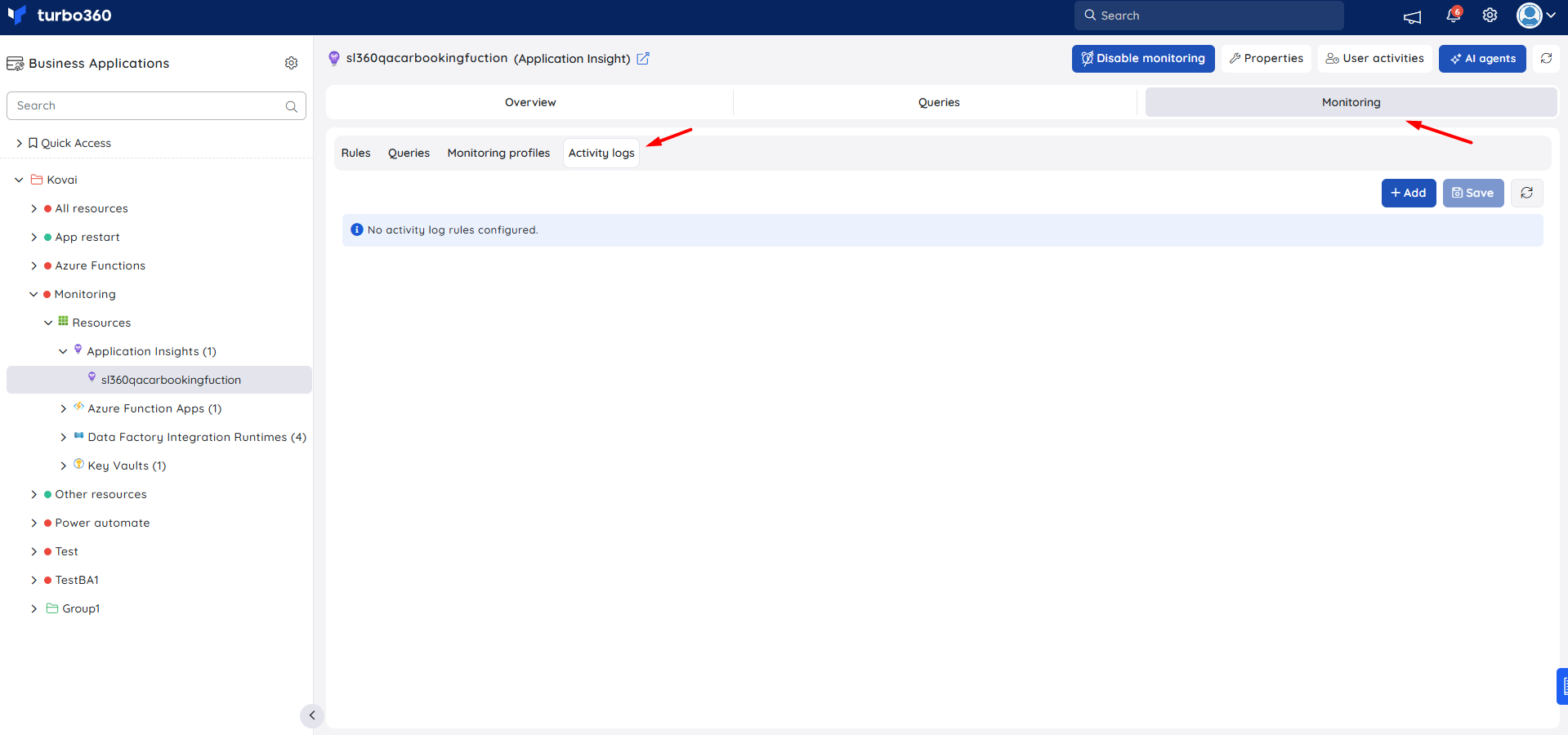Expand Data Factory Integration Runtimes (4) node

(x=64, y=438)
